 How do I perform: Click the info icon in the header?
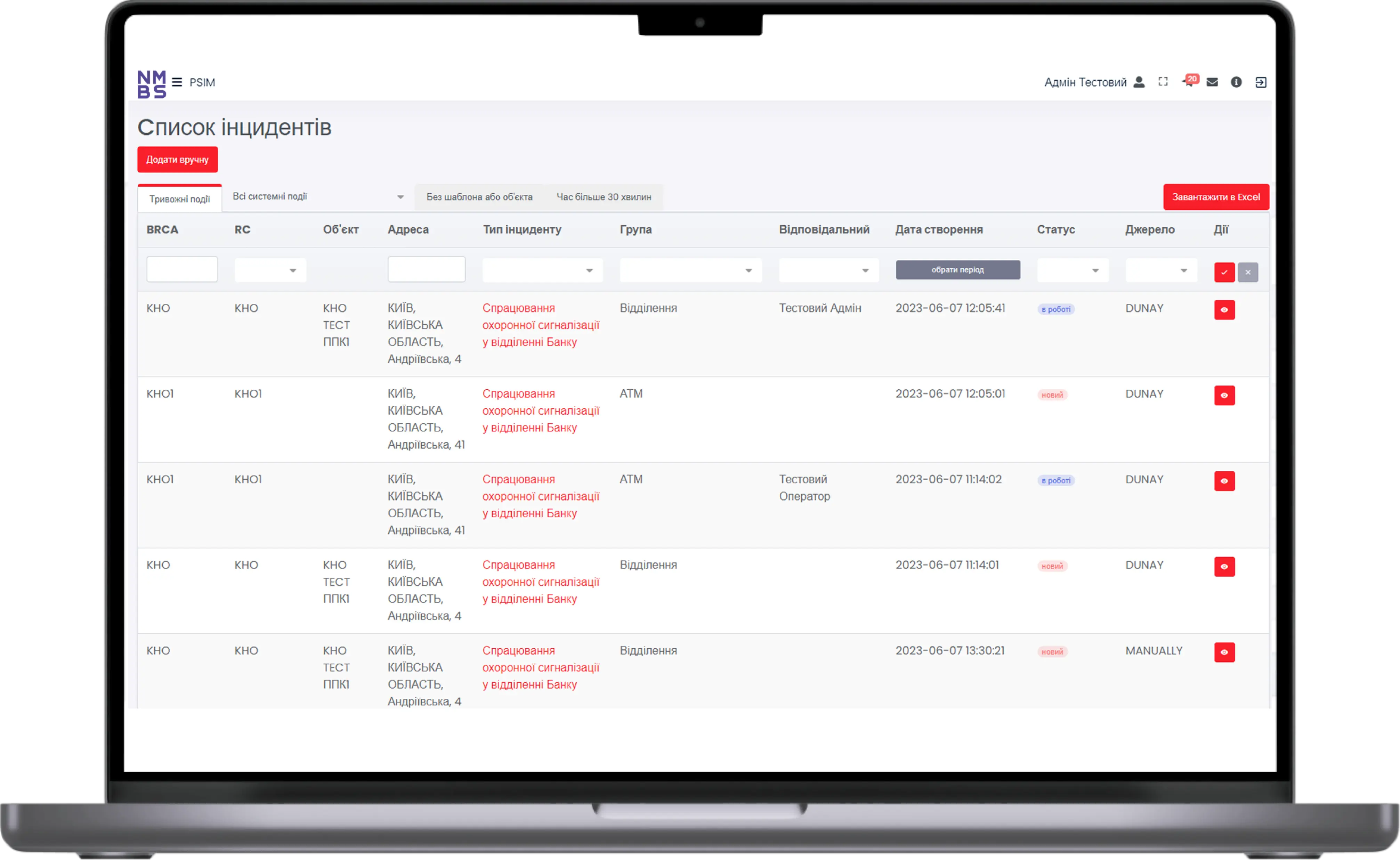tap(1236, 82)
